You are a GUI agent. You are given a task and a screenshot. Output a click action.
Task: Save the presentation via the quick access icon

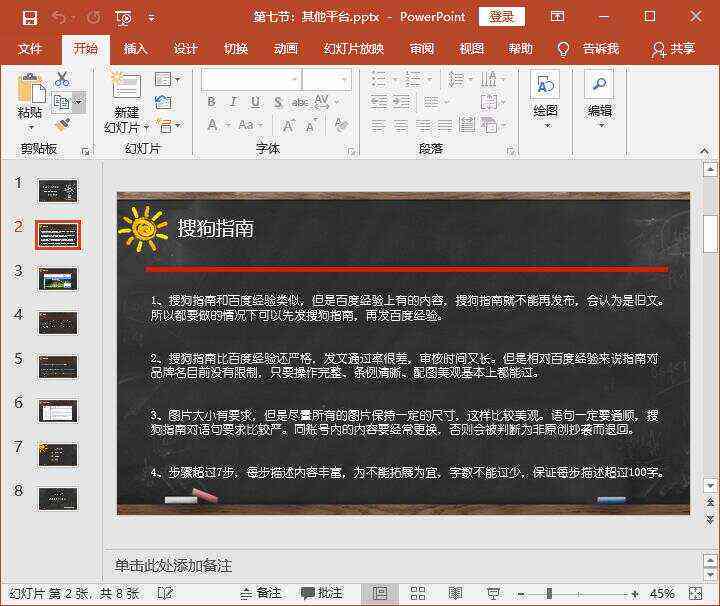[x=30, y=18]
